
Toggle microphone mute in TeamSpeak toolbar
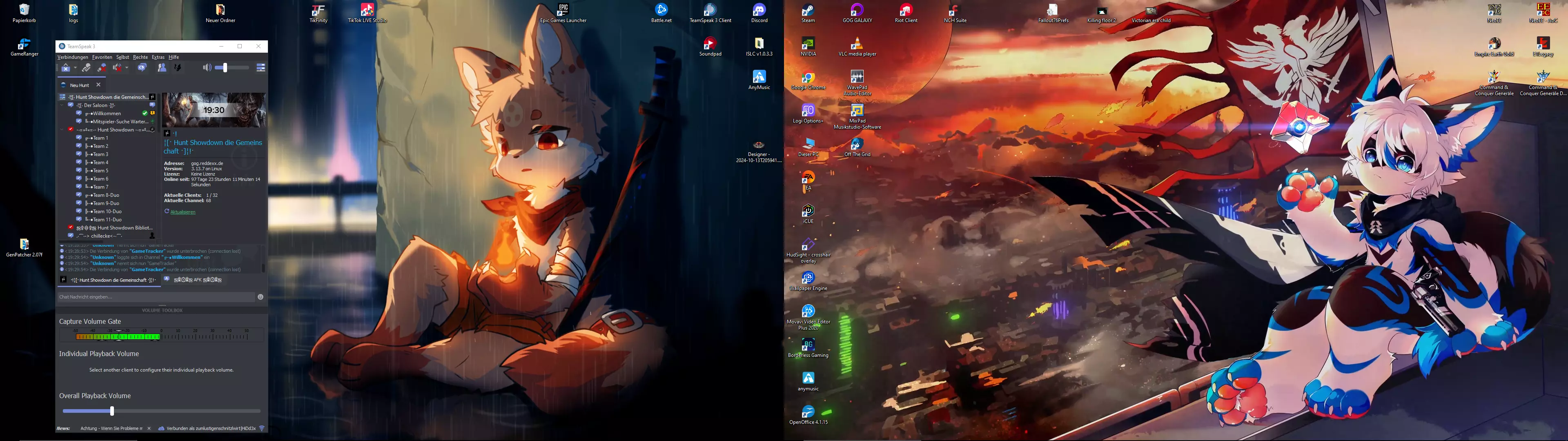click(102, 68)
